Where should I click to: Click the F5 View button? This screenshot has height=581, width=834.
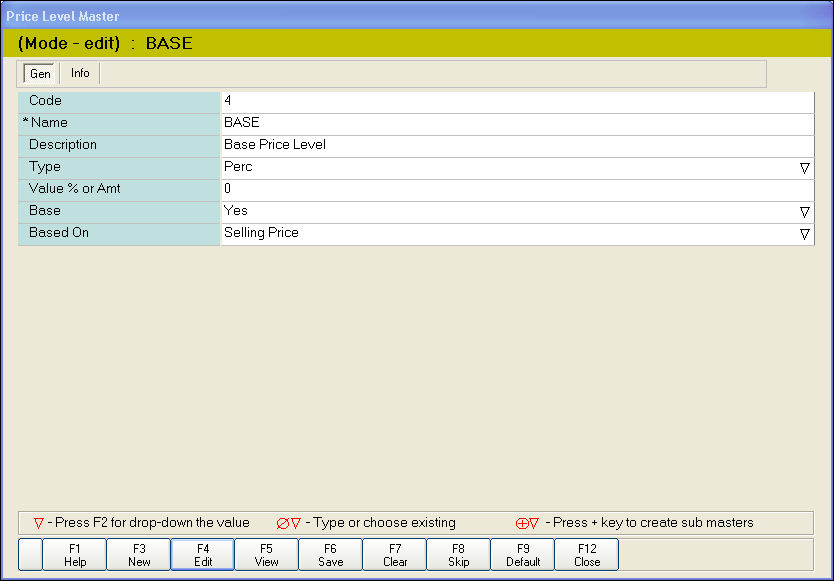[x=266, y=554]
